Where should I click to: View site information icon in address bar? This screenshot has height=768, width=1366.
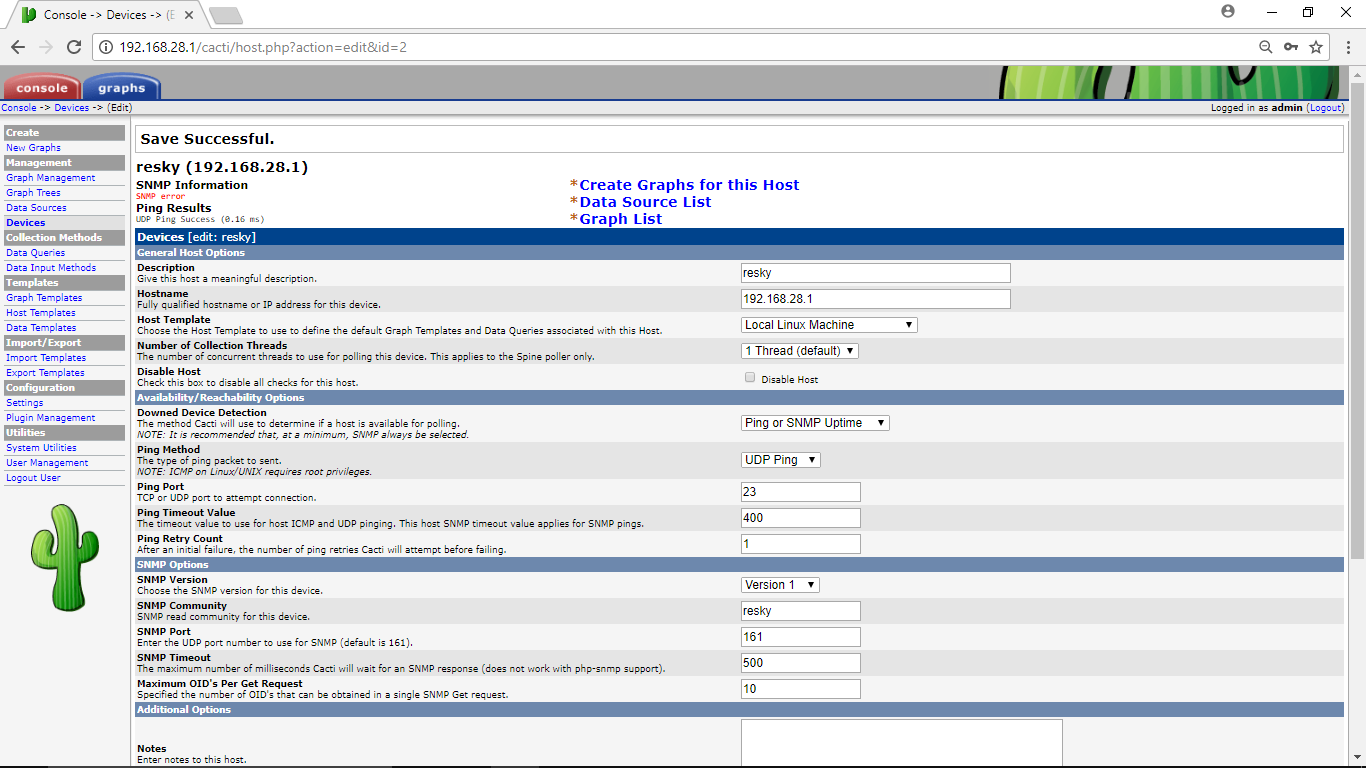click(x=106, y=47)
